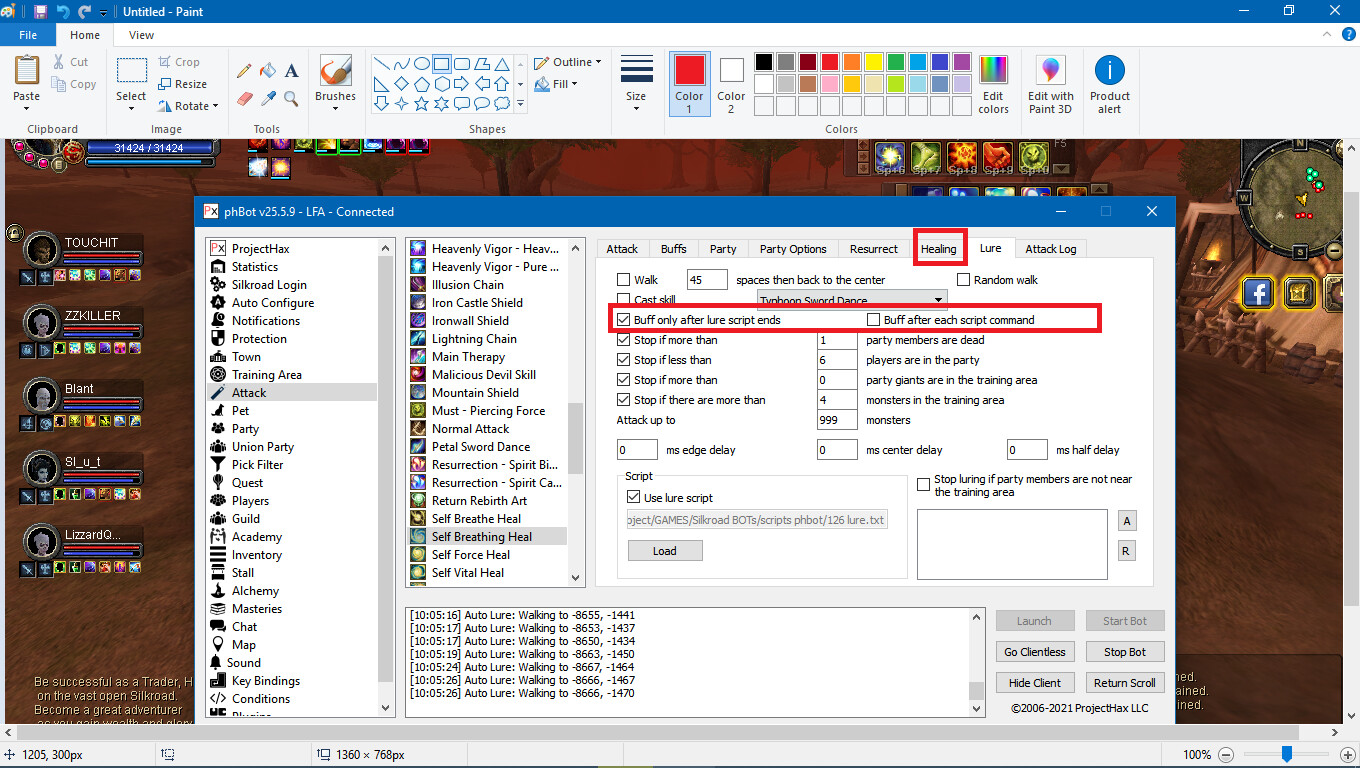Expand the Typhoon Sword Dance skill dropdown

(x=938, y=300)
